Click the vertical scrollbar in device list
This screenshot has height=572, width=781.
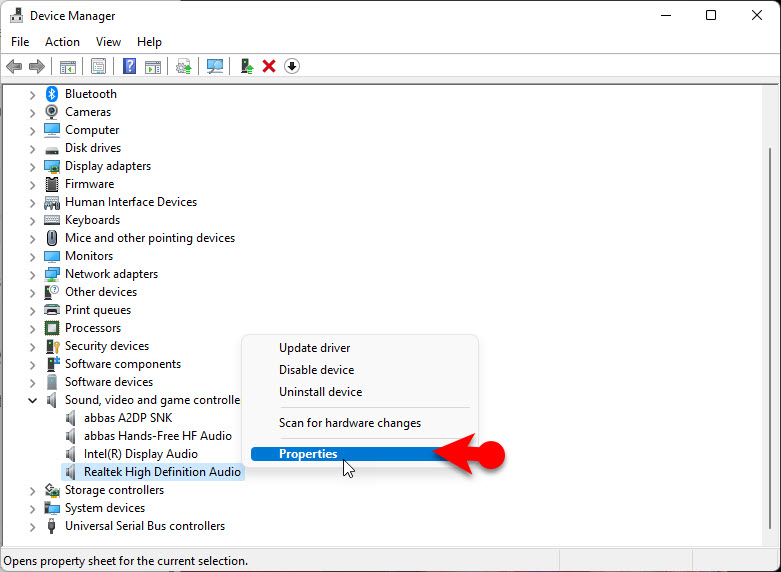[x=768, y=300]
